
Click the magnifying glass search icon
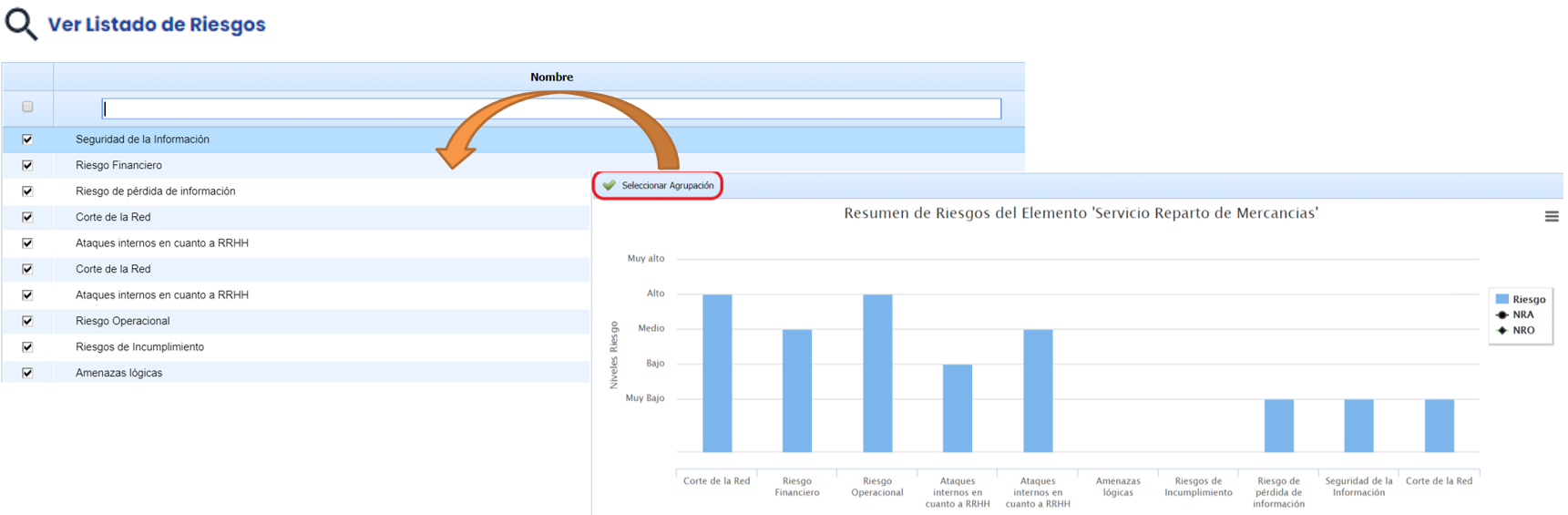coord(21,24)
